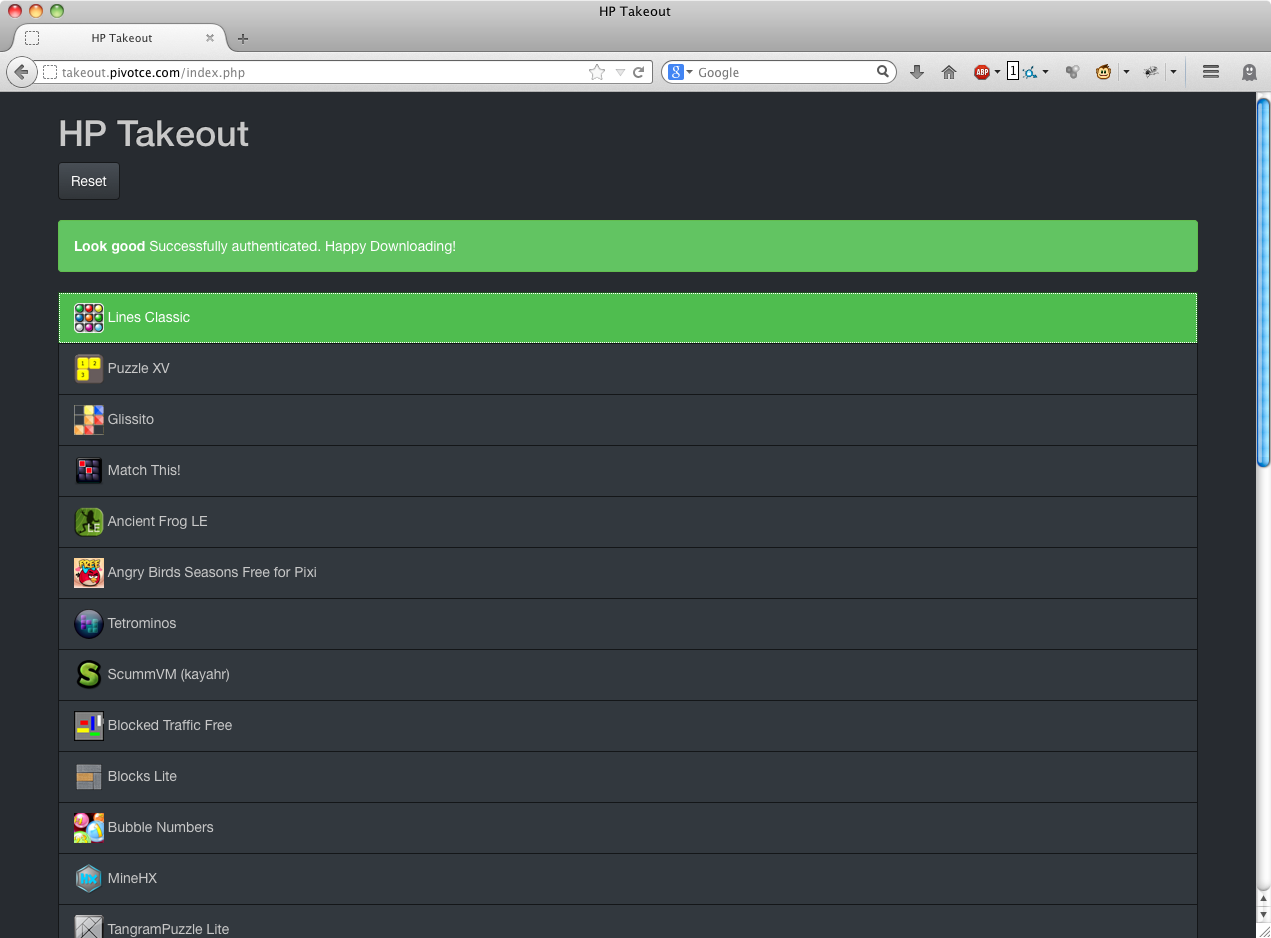Close the HP Takeout tab

pyautogui.click(x=210, y=38)
